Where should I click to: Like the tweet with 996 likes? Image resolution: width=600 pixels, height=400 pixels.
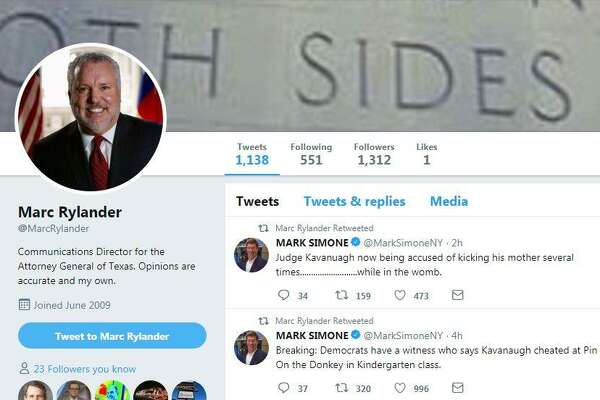[400, 388]
